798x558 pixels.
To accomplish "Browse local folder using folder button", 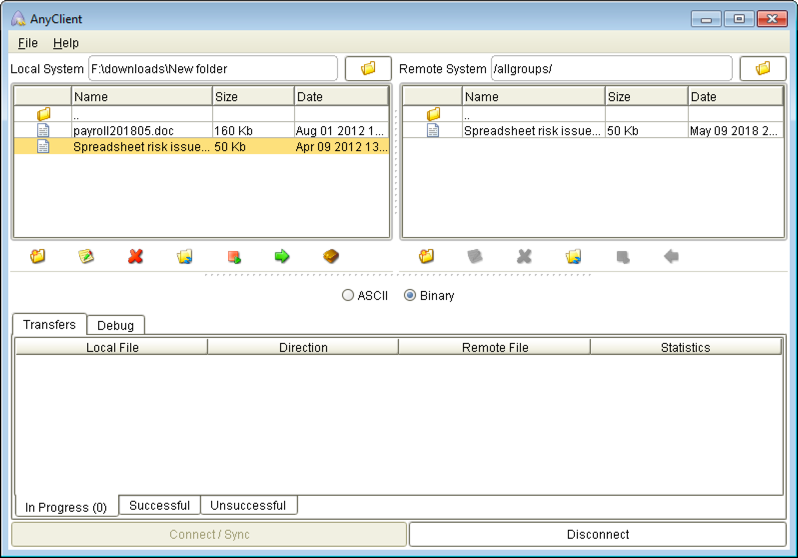I will pos(368,68).
